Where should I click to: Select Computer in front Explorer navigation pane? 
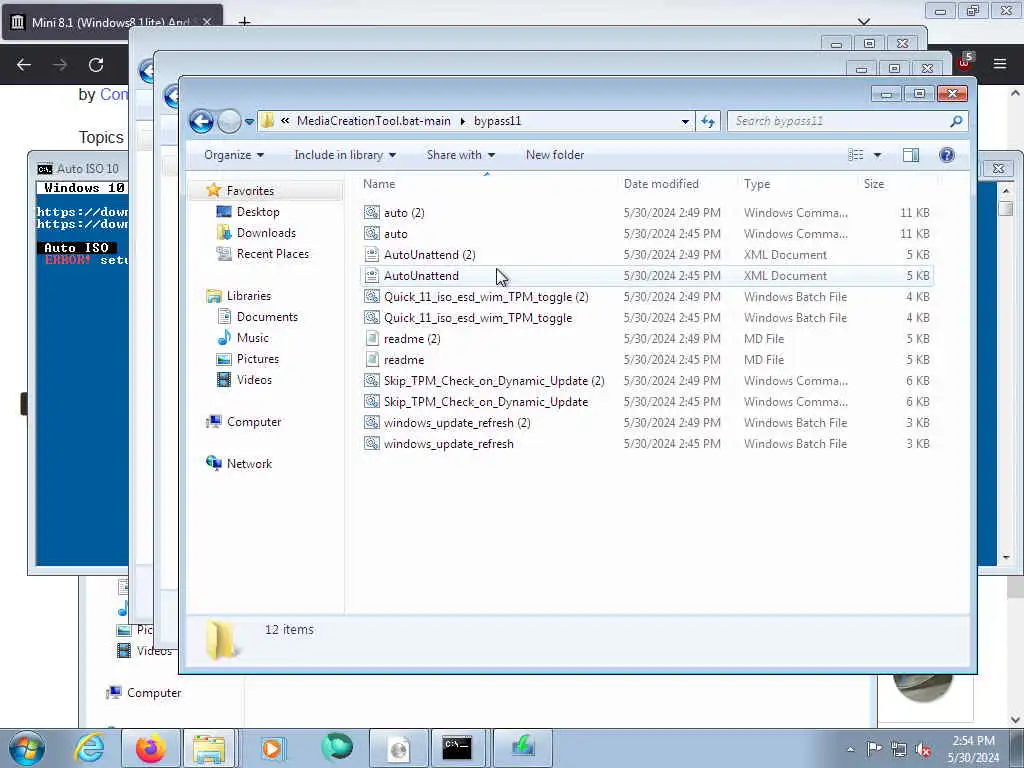pyautogui.click(x=253, y=422)
